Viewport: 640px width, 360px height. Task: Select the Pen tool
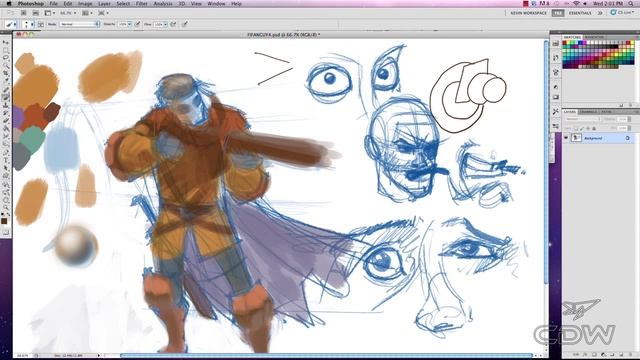[6, 152]
